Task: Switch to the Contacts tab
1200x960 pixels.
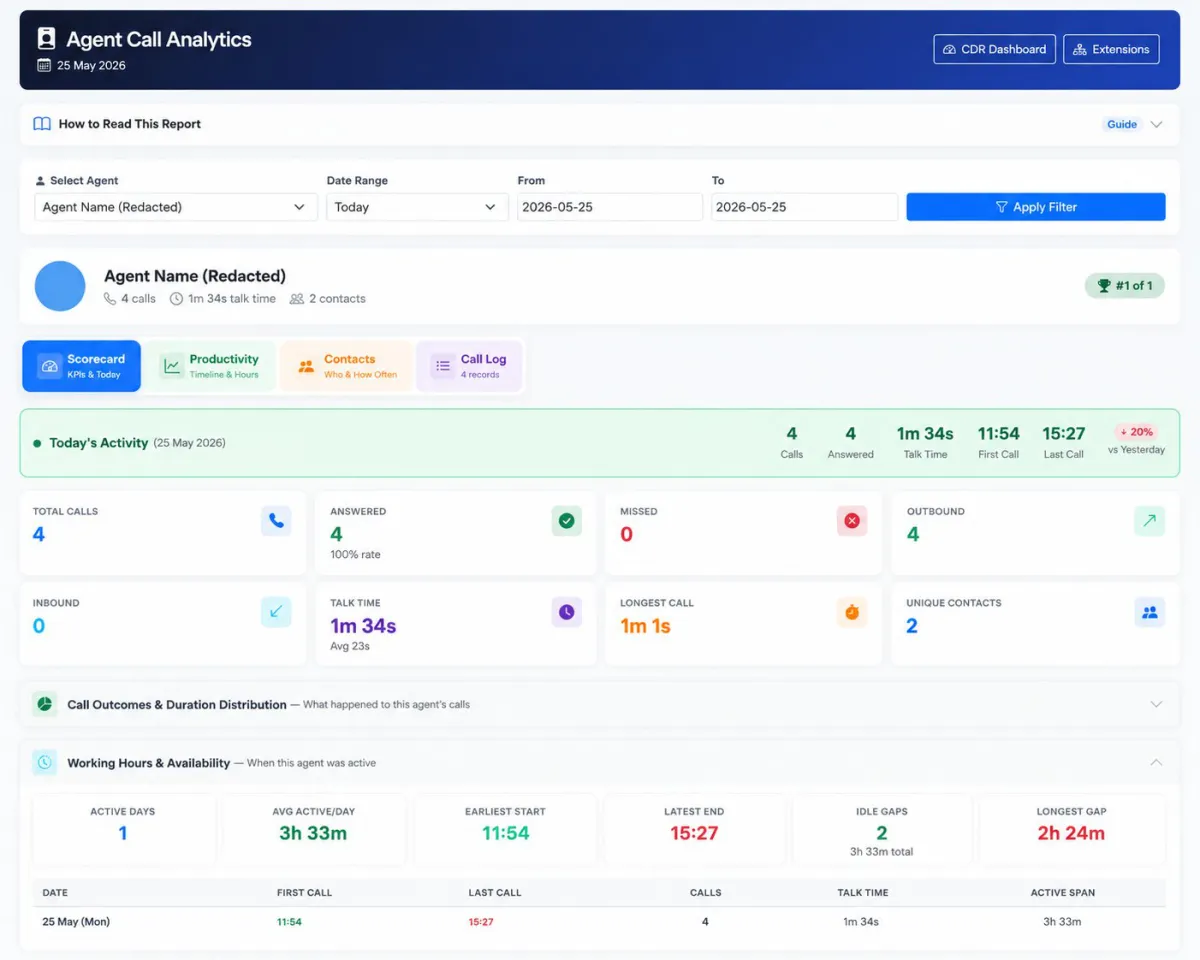Action: pos(346,366)
